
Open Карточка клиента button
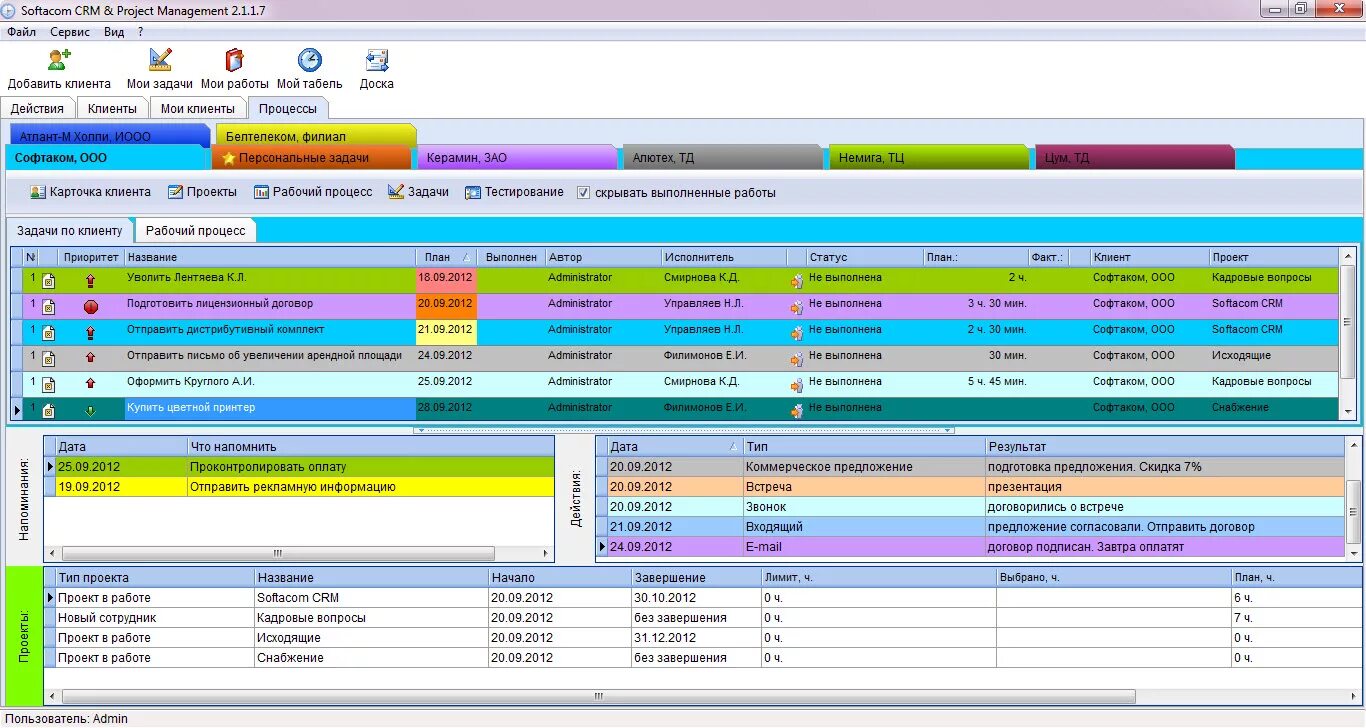click(x=90, y=192)
